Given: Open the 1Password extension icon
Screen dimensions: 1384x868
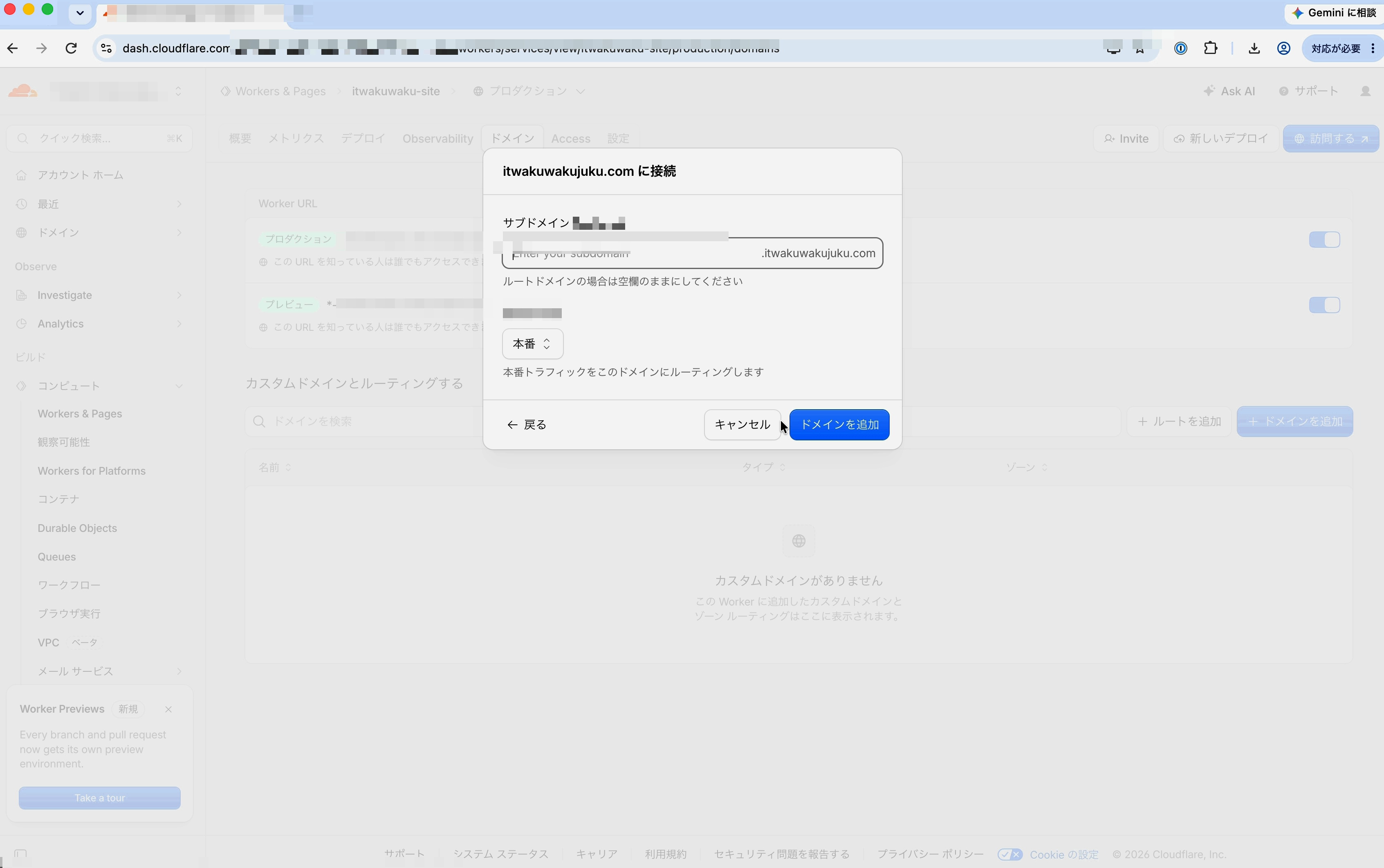Looking at the screenshot, I should (1180, 48).
